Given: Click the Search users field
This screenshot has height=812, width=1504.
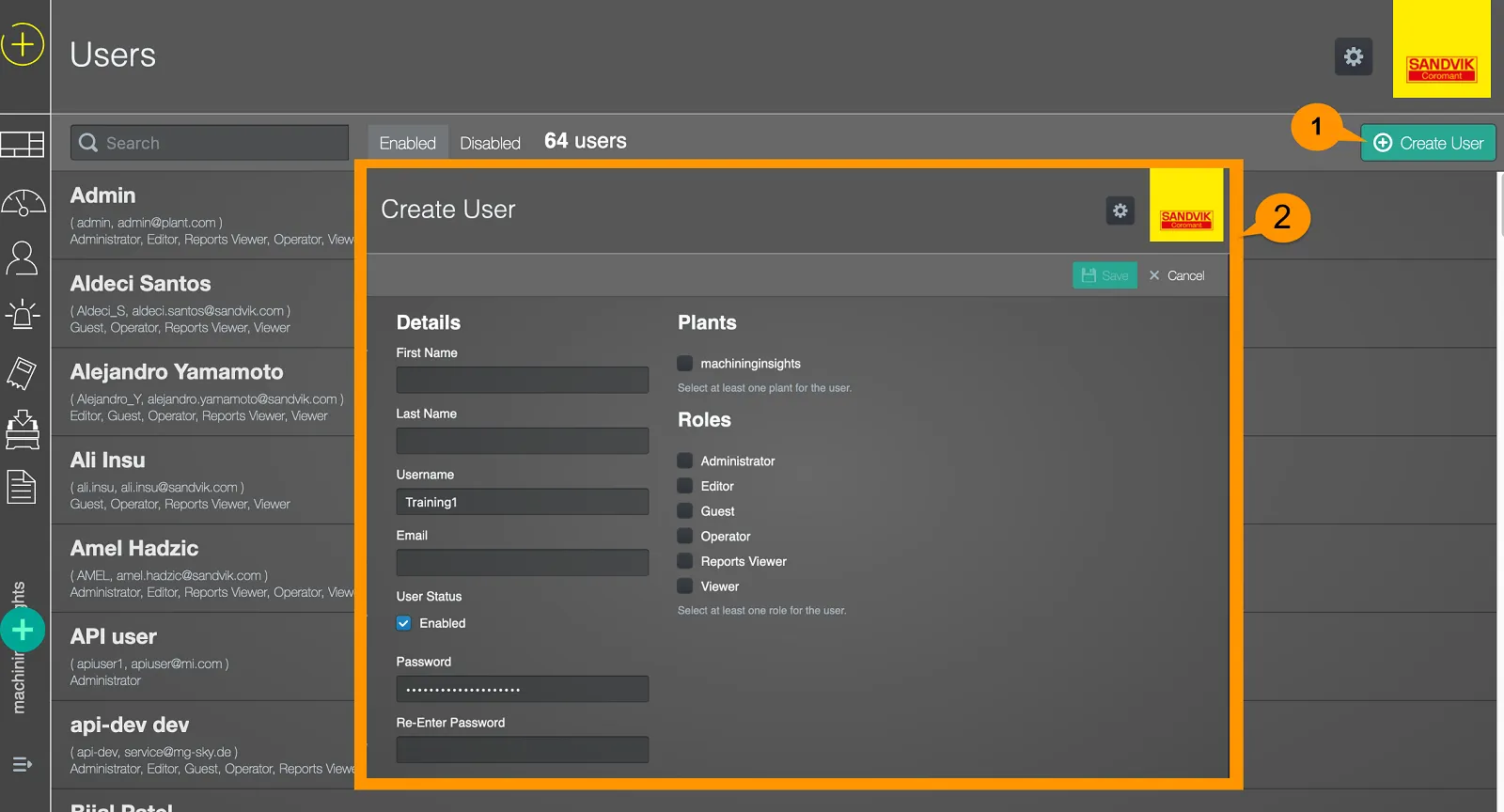Looking at the screenshot, I should click(210, 143).
